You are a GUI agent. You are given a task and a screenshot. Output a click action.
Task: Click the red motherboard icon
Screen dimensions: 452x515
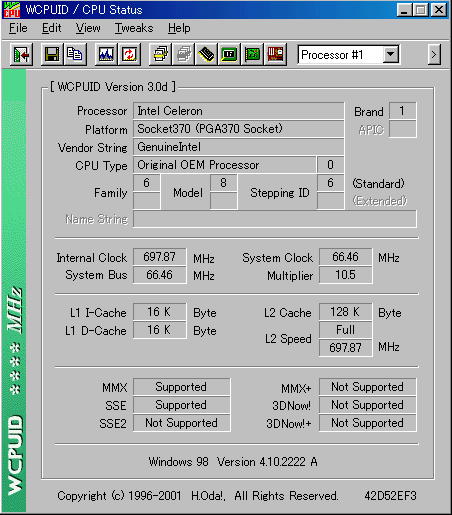click(x=275, y=54)
